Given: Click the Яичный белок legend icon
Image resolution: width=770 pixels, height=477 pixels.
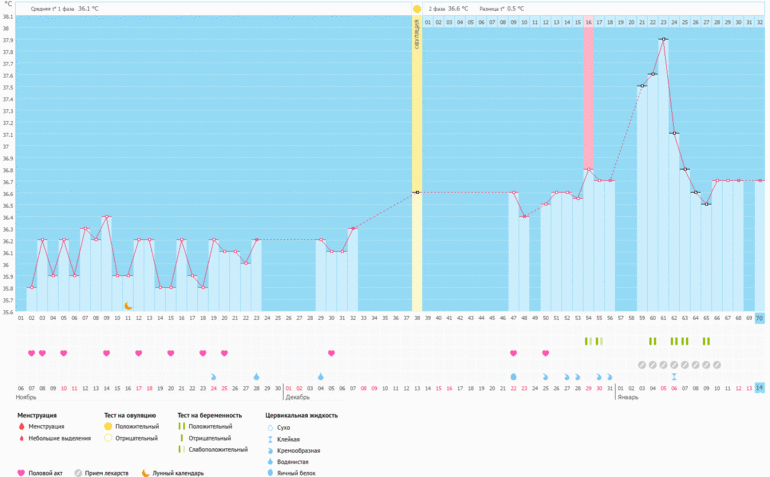Looking at the screenshot, I should (x=270, y=473).
